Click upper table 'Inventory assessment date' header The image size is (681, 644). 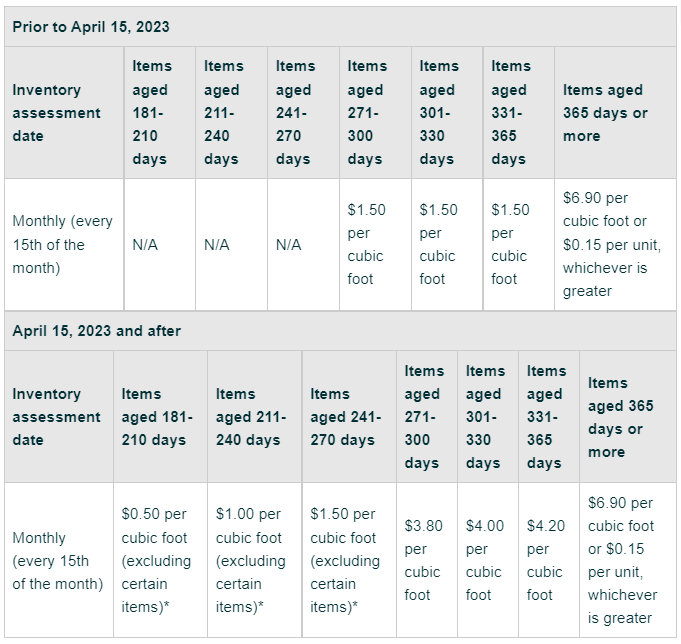point(64,113)
